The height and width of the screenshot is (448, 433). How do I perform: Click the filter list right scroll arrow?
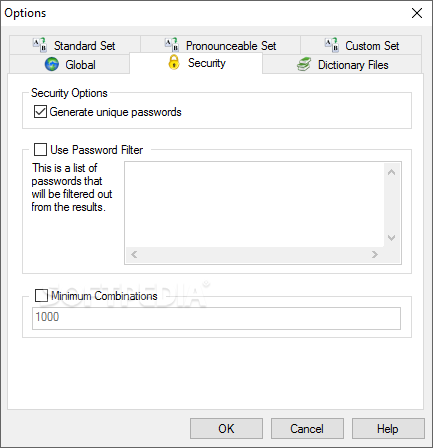point(375,255)
